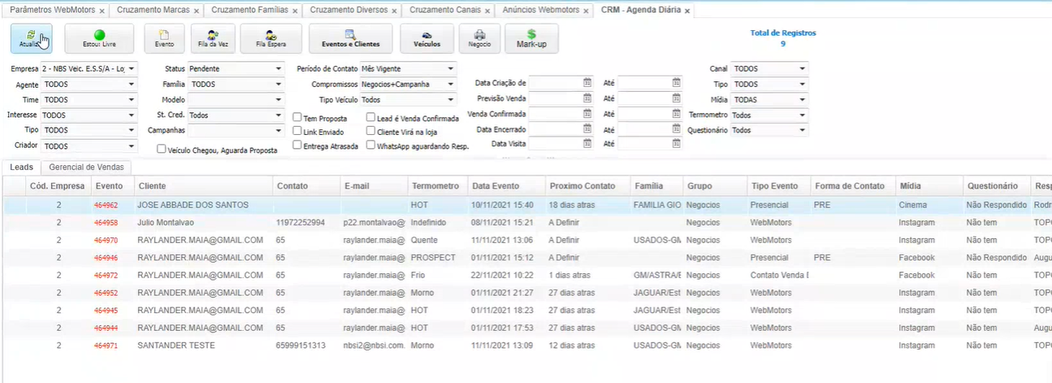Switch to Cruzamento Marcas tab

[x=152, y=11]
